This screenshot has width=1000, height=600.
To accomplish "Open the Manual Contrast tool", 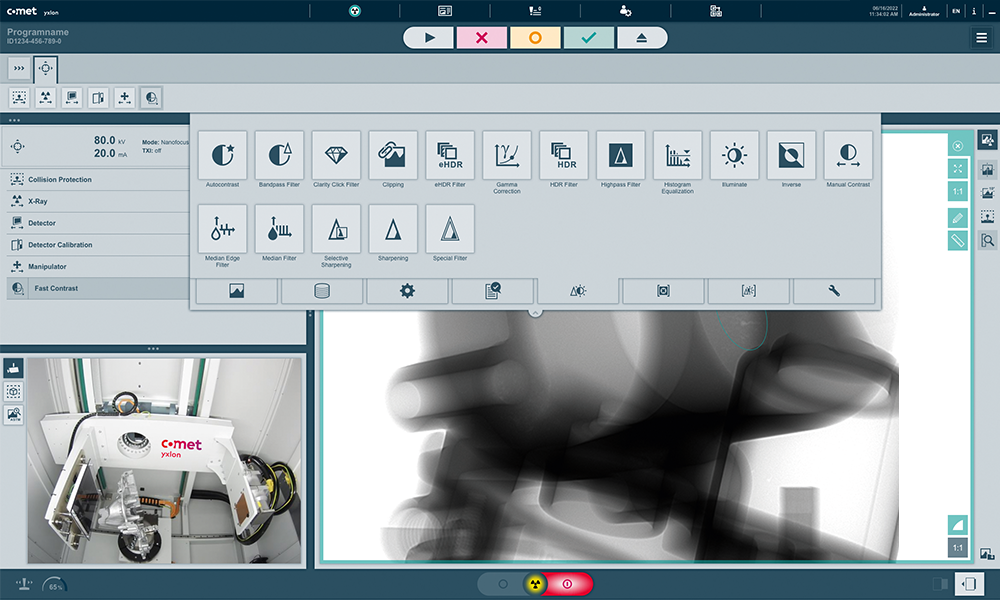I will tap(848, 156).
